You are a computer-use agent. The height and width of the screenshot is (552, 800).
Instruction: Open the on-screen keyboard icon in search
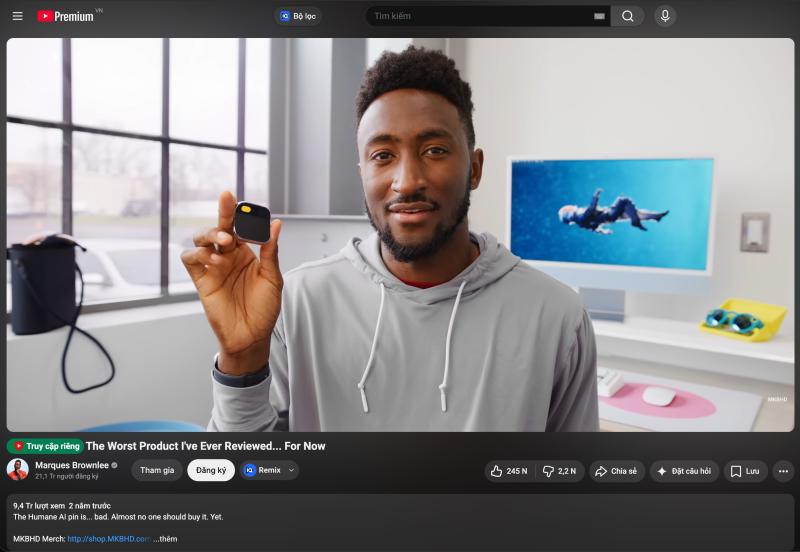click(599, 16)
